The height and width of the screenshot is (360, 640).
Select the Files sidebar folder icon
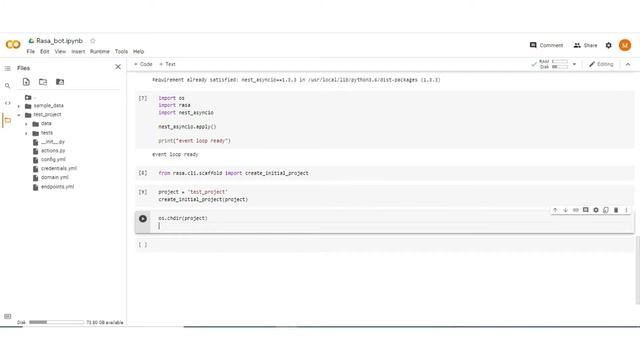coord(7,120)
